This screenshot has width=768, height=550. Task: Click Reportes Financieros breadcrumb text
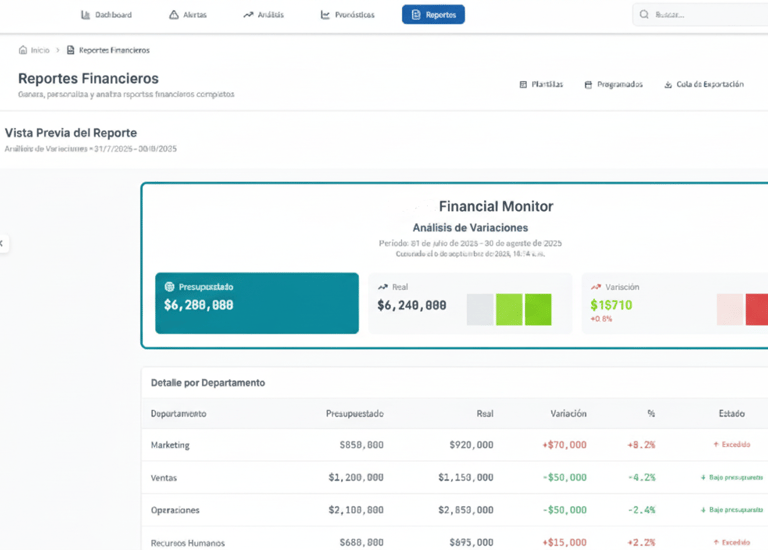(x=114, y=50)
